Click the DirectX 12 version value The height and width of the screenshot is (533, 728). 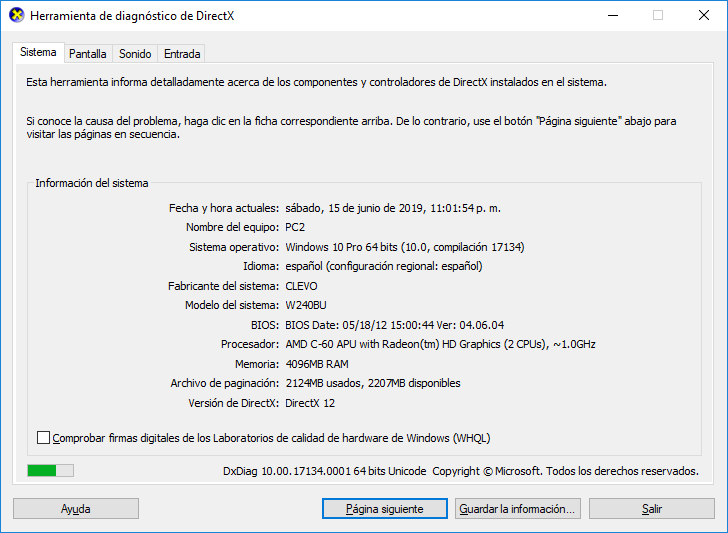click(x=310, y=403)
